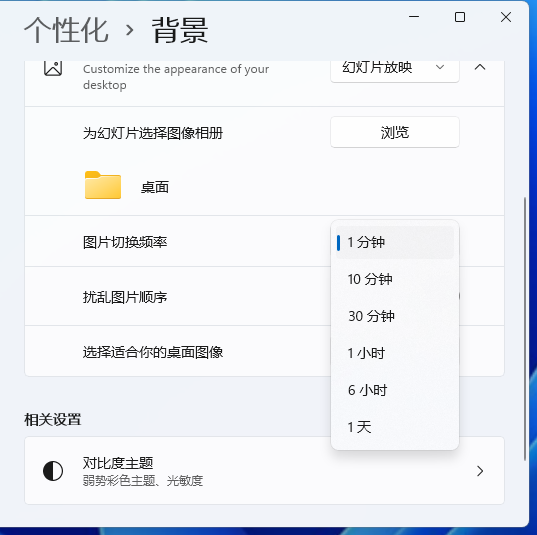
Task: Maximize the settings window
Action: 460,17
